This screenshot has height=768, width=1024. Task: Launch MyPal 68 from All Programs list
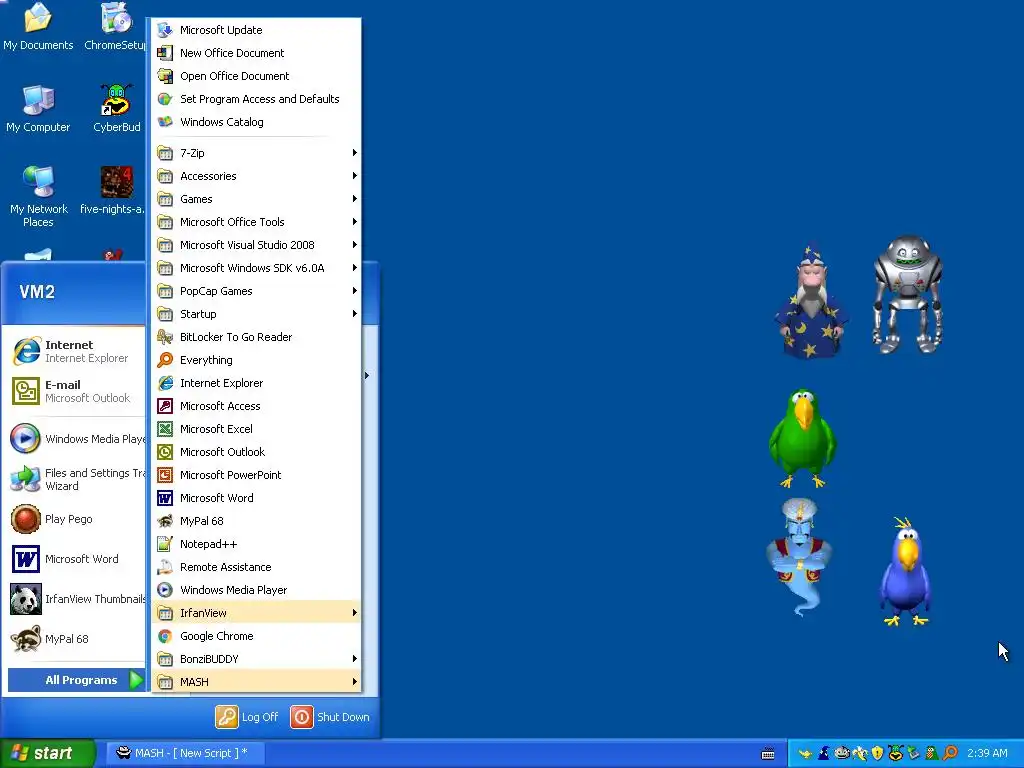click(256, 521)
